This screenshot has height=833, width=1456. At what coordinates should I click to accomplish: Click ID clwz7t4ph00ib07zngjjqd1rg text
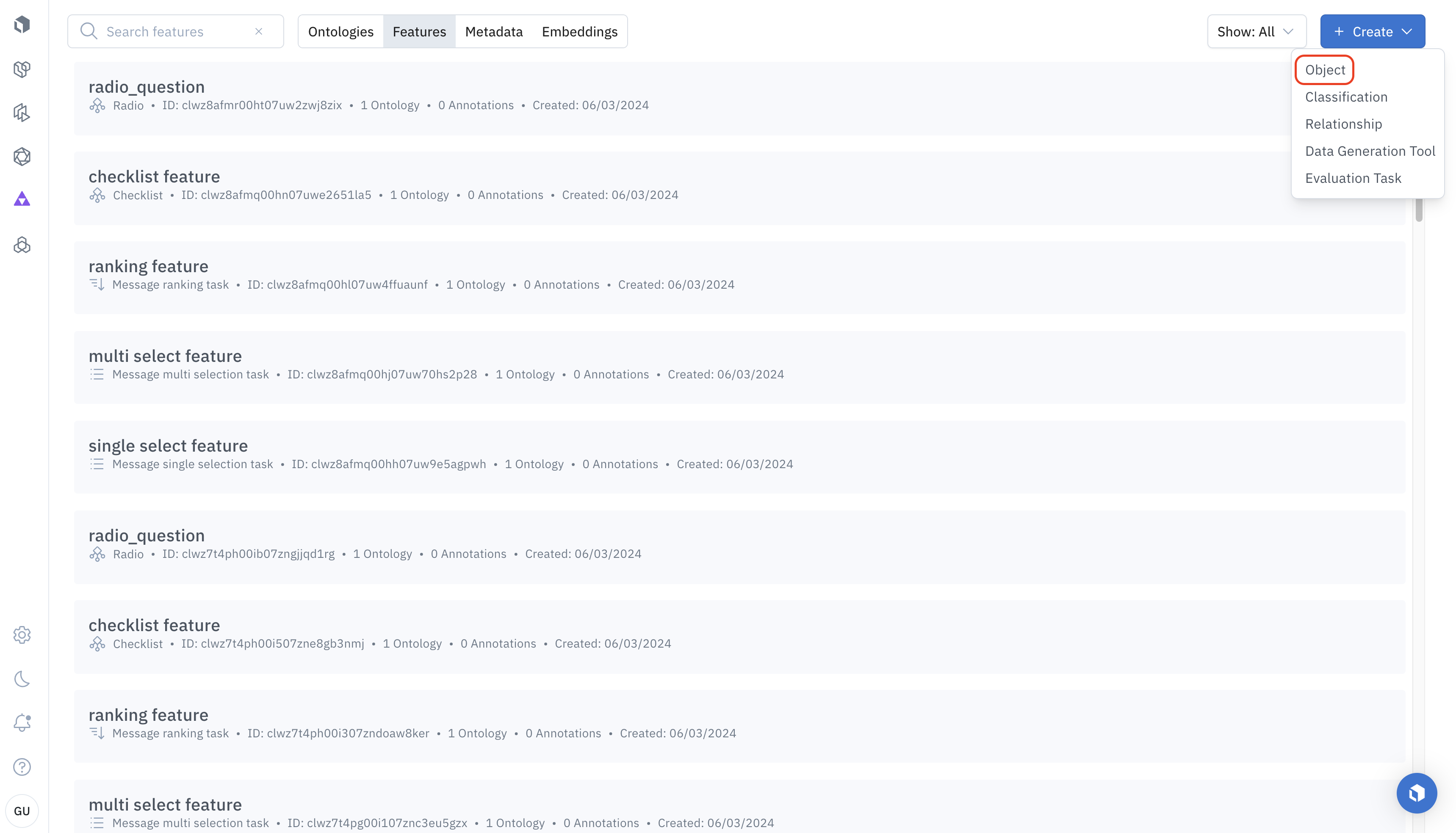[249, 554]
